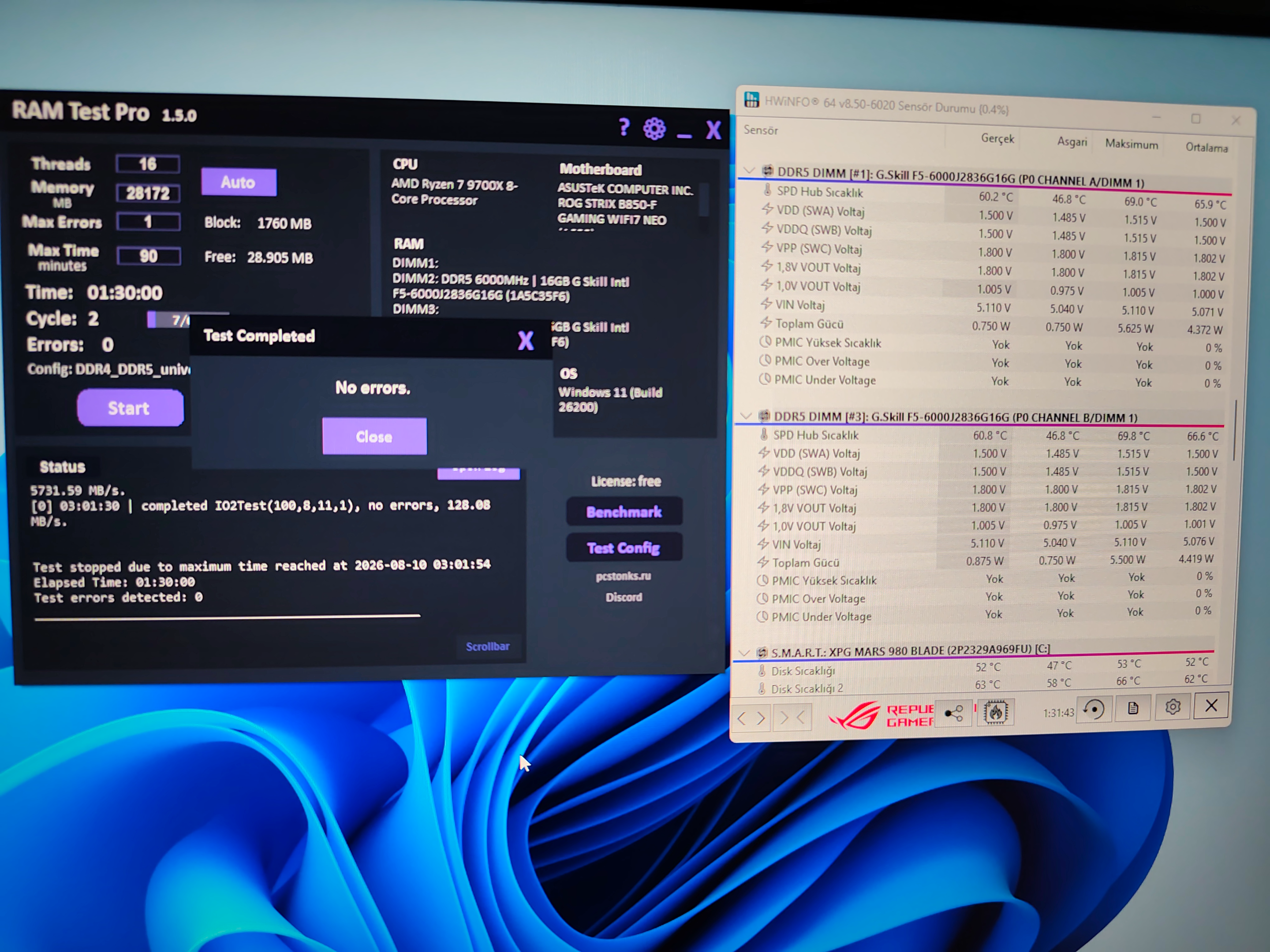Viewport: 1270px width, 952px height.
Task: Click the Threads input field
Action: click(x=148, y=164)
